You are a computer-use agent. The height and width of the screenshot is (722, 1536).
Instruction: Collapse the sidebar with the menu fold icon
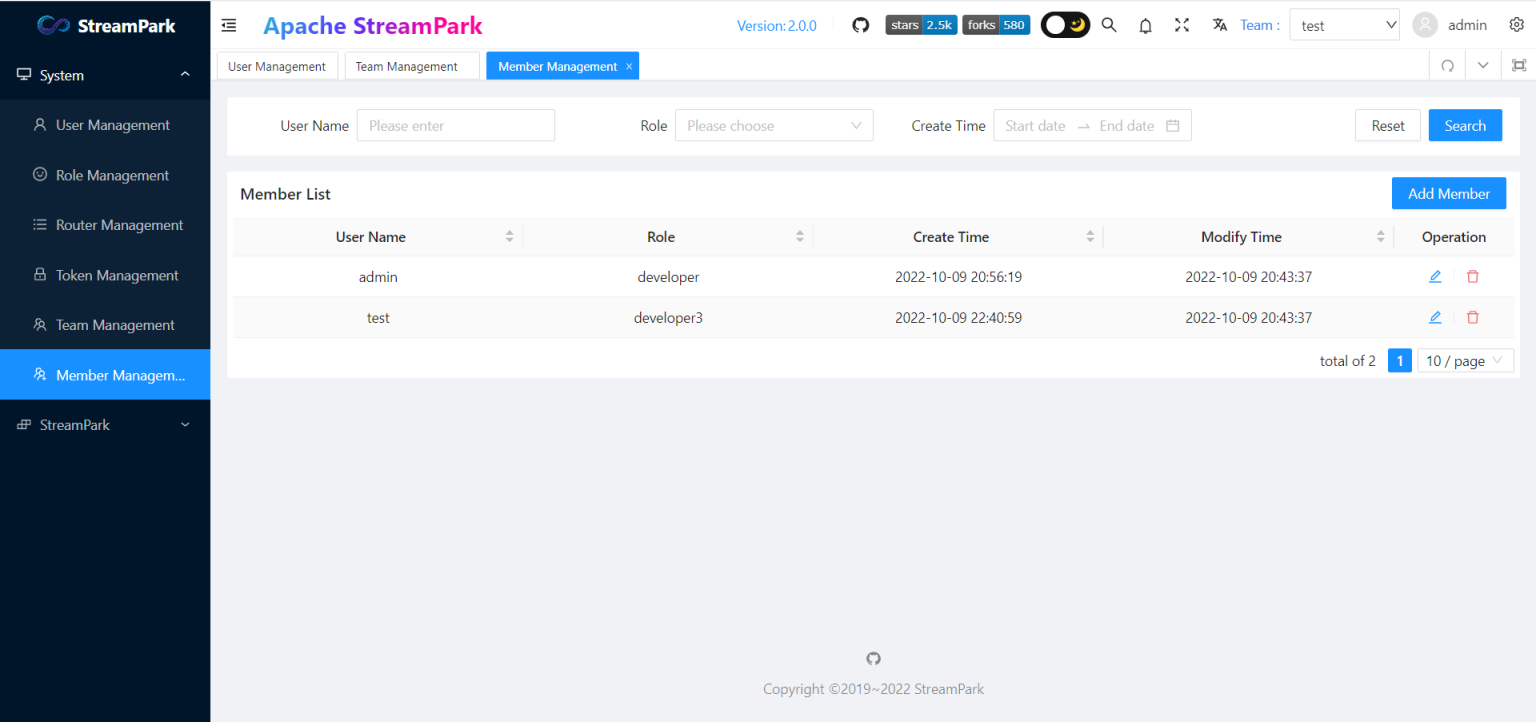point(229,25)
